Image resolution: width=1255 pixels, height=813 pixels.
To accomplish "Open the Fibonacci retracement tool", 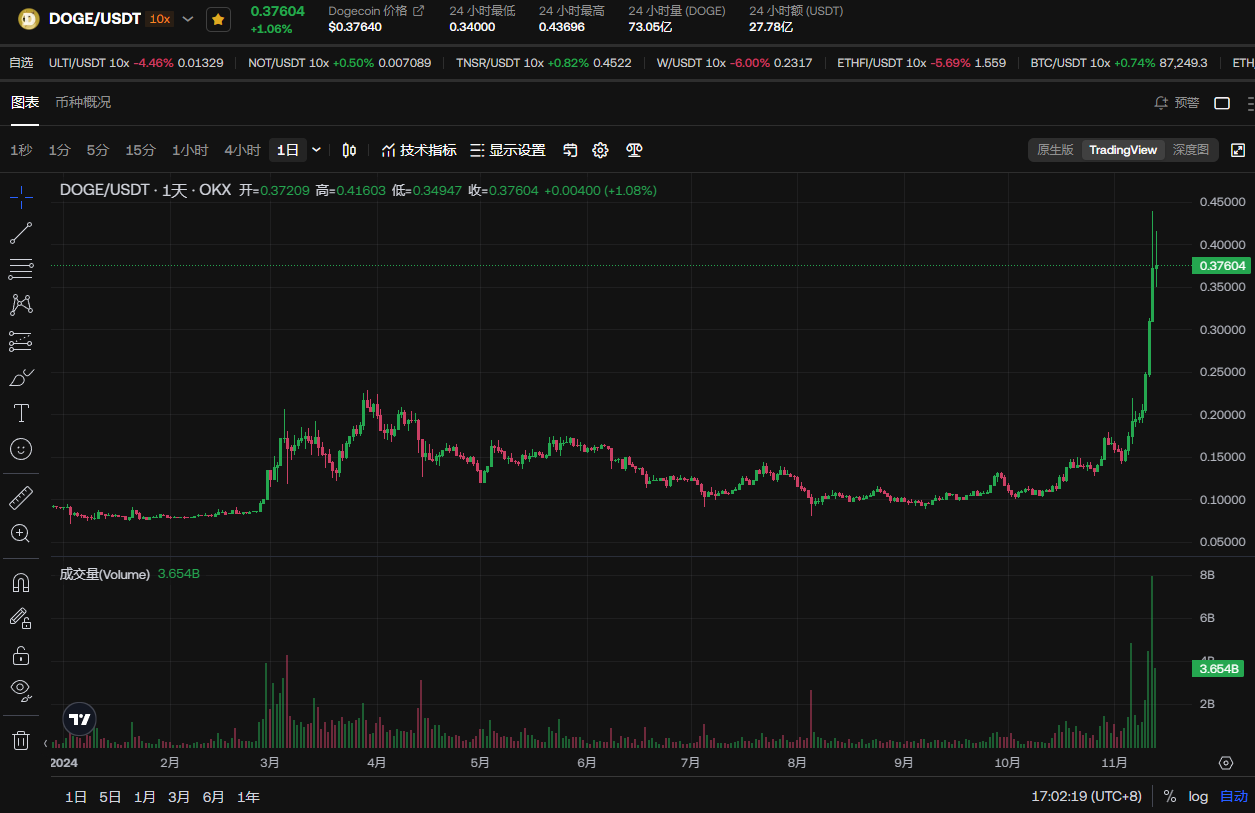I will pyautogui.click(x=21, y=269).
